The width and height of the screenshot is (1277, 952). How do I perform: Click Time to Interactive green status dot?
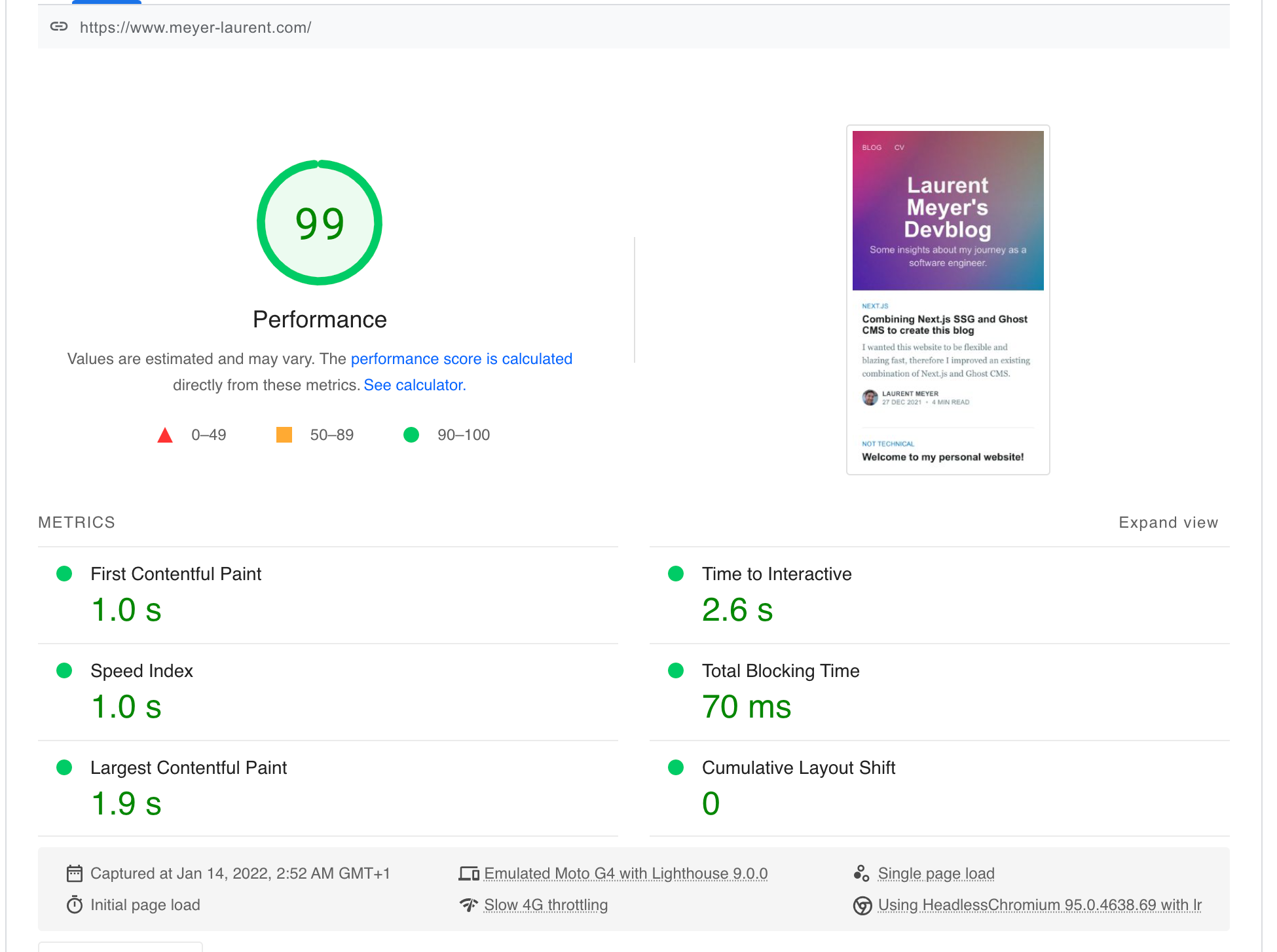click(676, 574)
